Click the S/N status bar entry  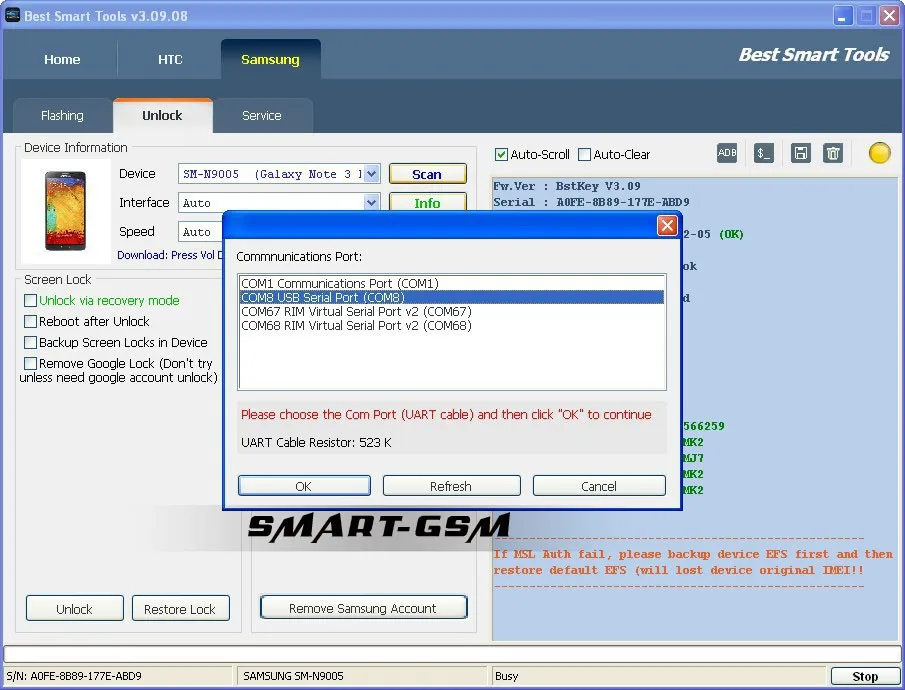118,676
